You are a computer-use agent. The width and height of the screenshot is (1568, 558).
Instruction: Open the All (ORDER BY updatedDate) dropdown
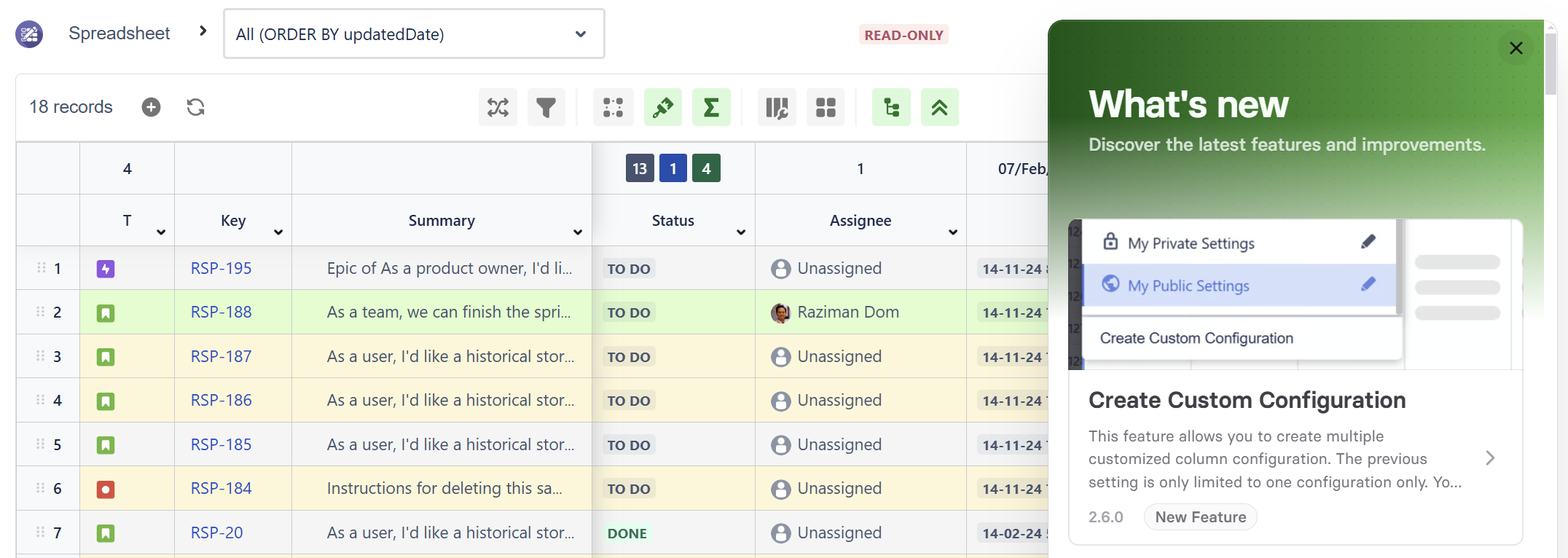414,34
